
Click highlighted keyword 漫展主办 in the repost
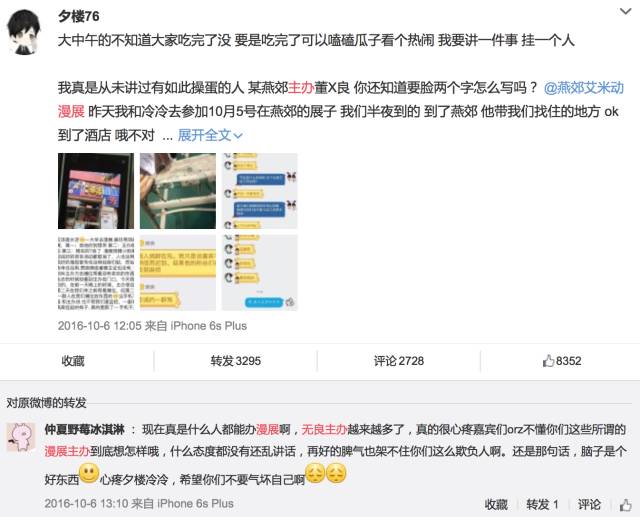(67, 451)
